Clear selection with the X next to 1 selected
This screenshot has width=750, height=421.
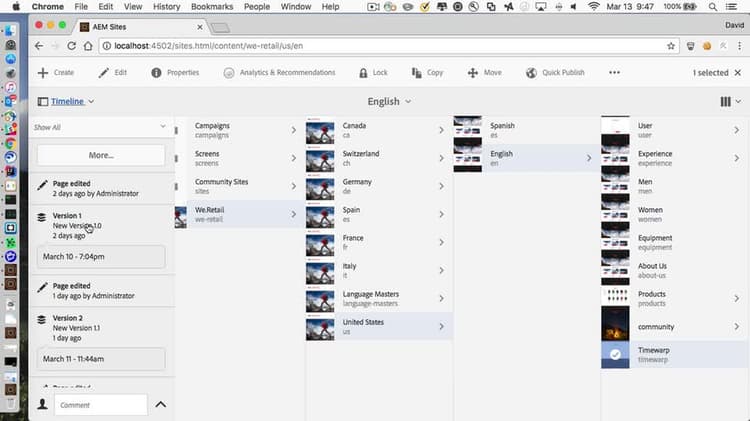point(738,73)
